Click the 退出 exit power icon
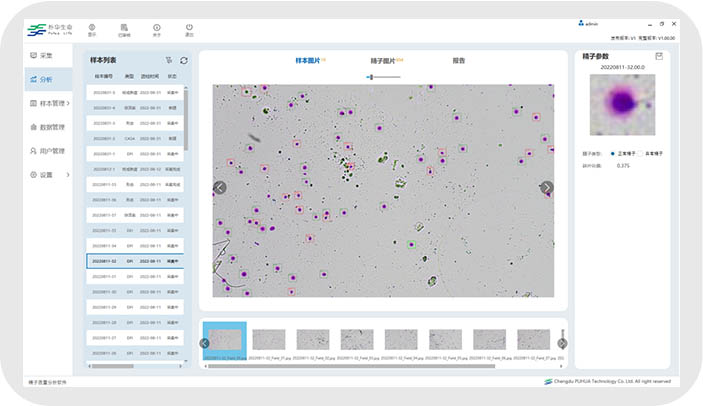Viewport: 703px width, 406px height. click(189, 29)
